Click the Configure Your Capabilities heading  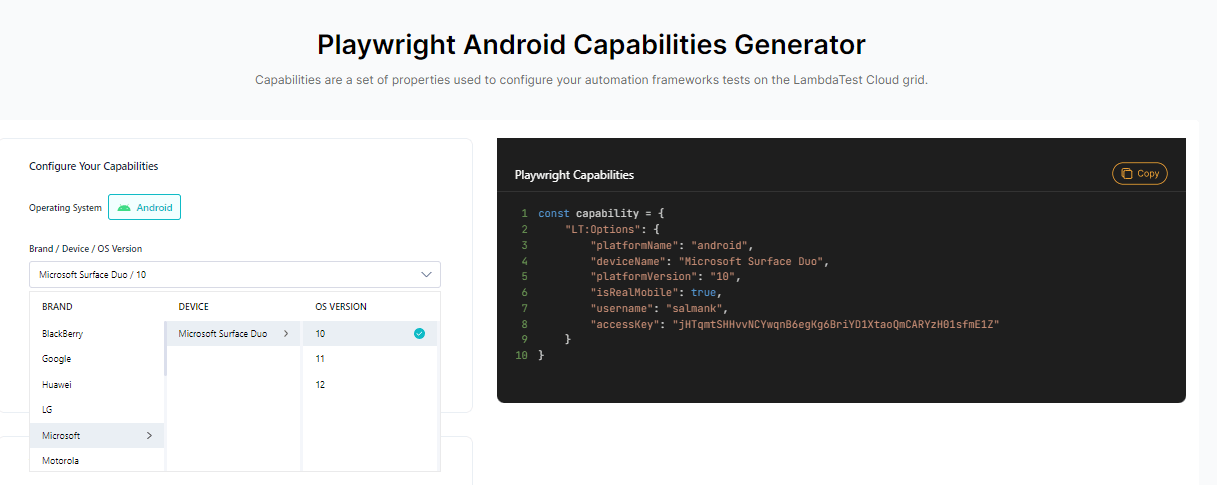point(93,166)
